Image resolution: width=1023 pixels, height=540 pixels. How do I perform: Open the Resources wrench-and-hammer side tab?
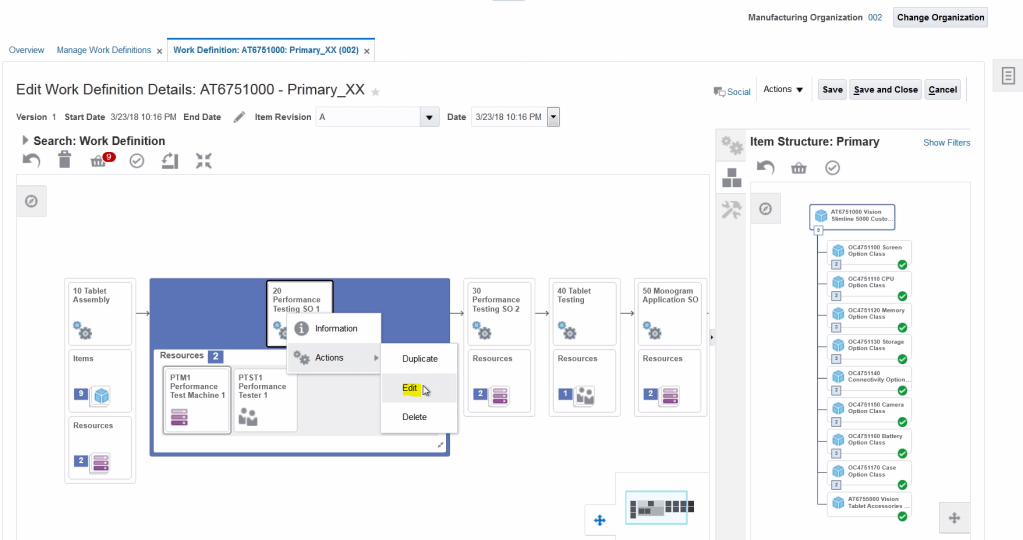pyautogui.click(x=733, y=209)
